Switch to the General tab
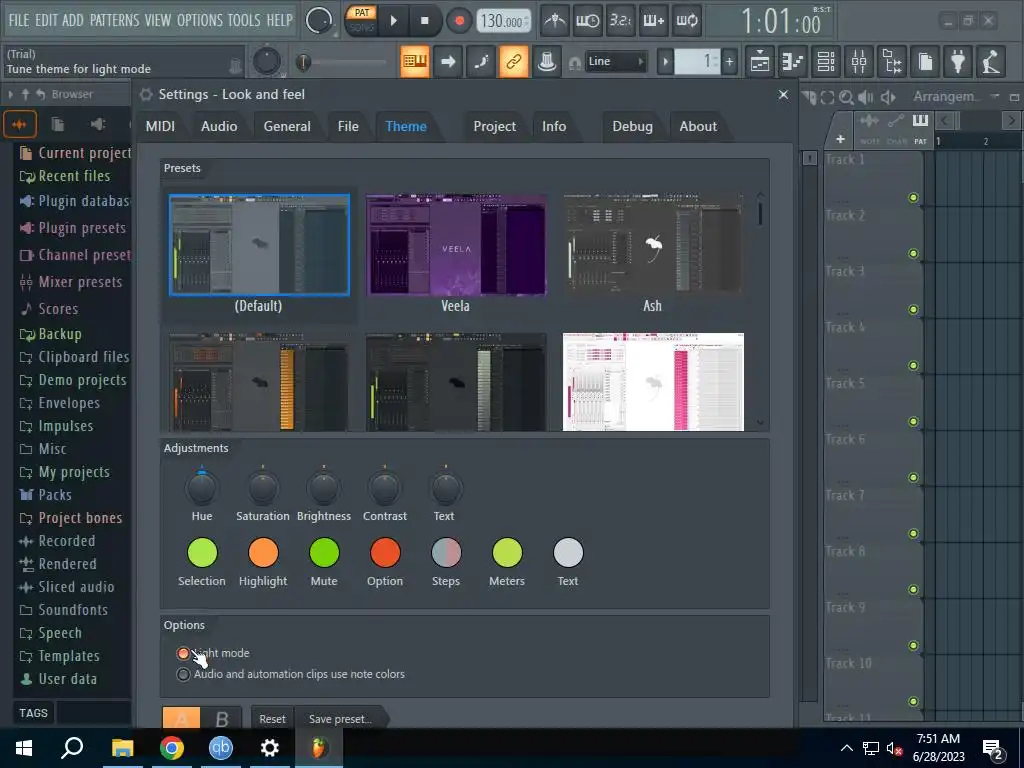The height and width of the screenshot is (768, 1024). click(287, 127)
